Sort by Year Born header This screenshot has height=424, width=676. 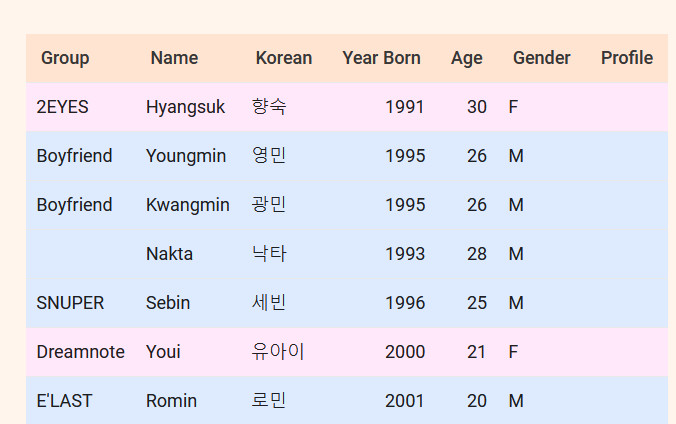coord(381,58)
